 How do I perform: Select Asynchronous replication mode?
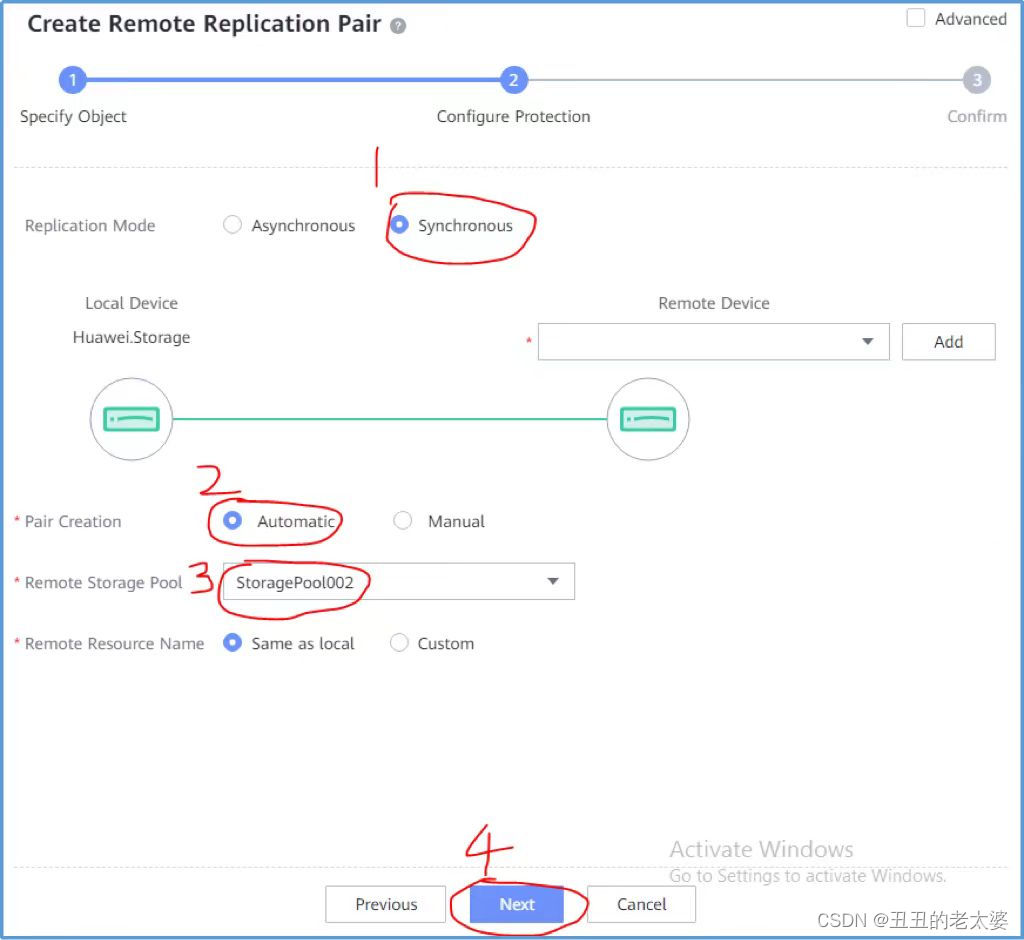232,225
